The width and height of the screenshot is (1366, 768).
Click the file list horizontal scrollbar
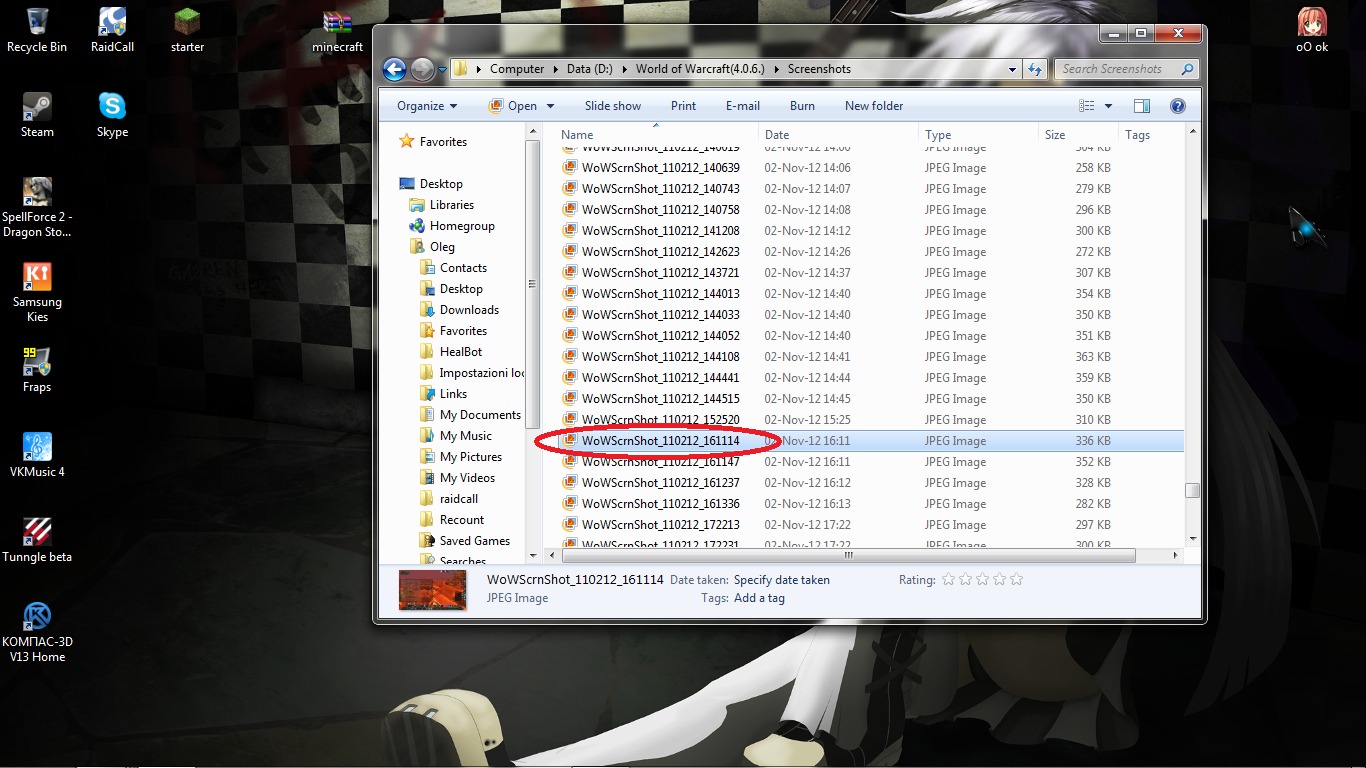849,556
